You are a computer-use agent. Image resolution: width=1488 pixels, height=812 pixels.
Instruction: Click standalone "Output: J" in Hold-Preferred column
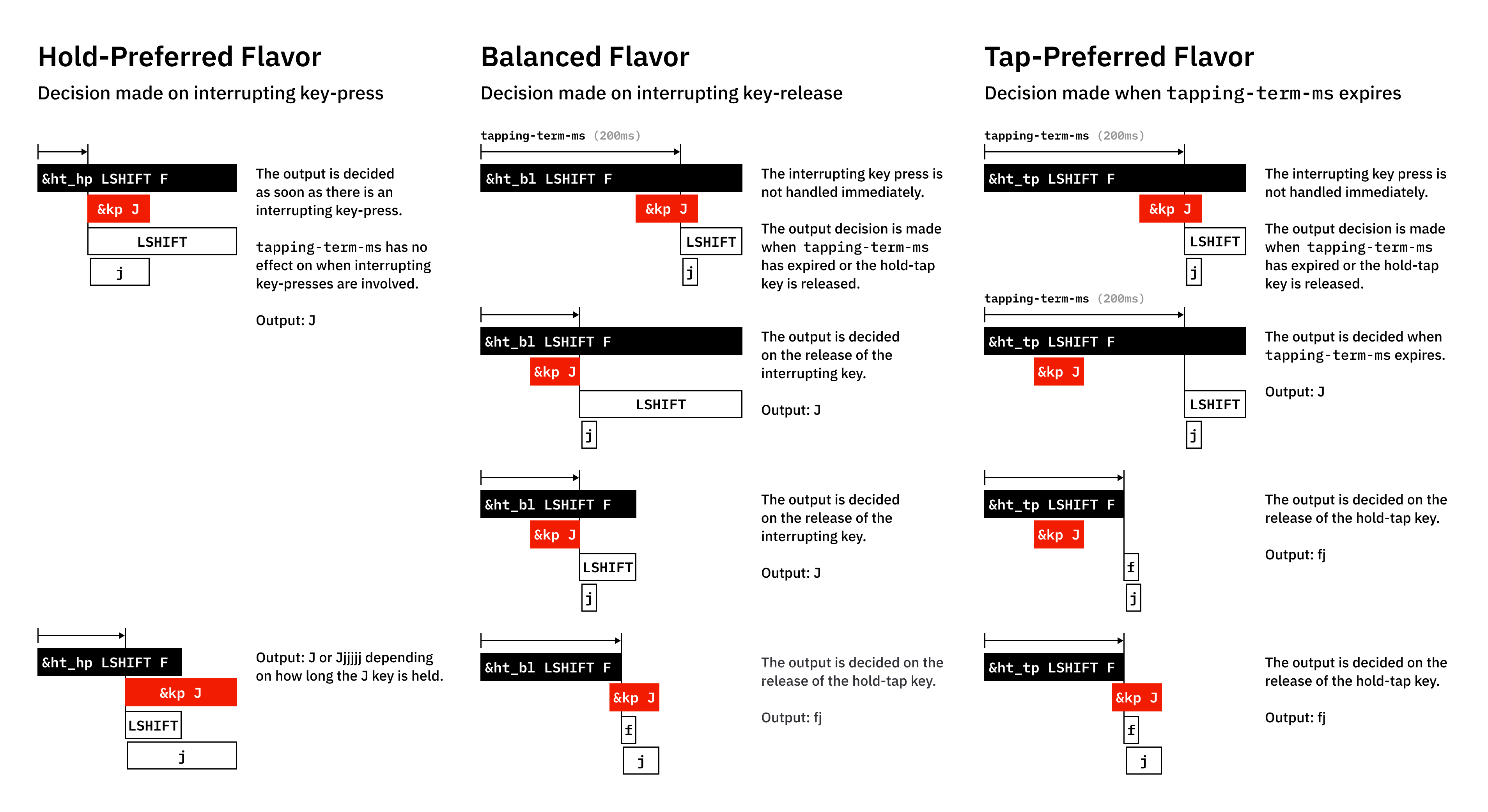point(285,320)
